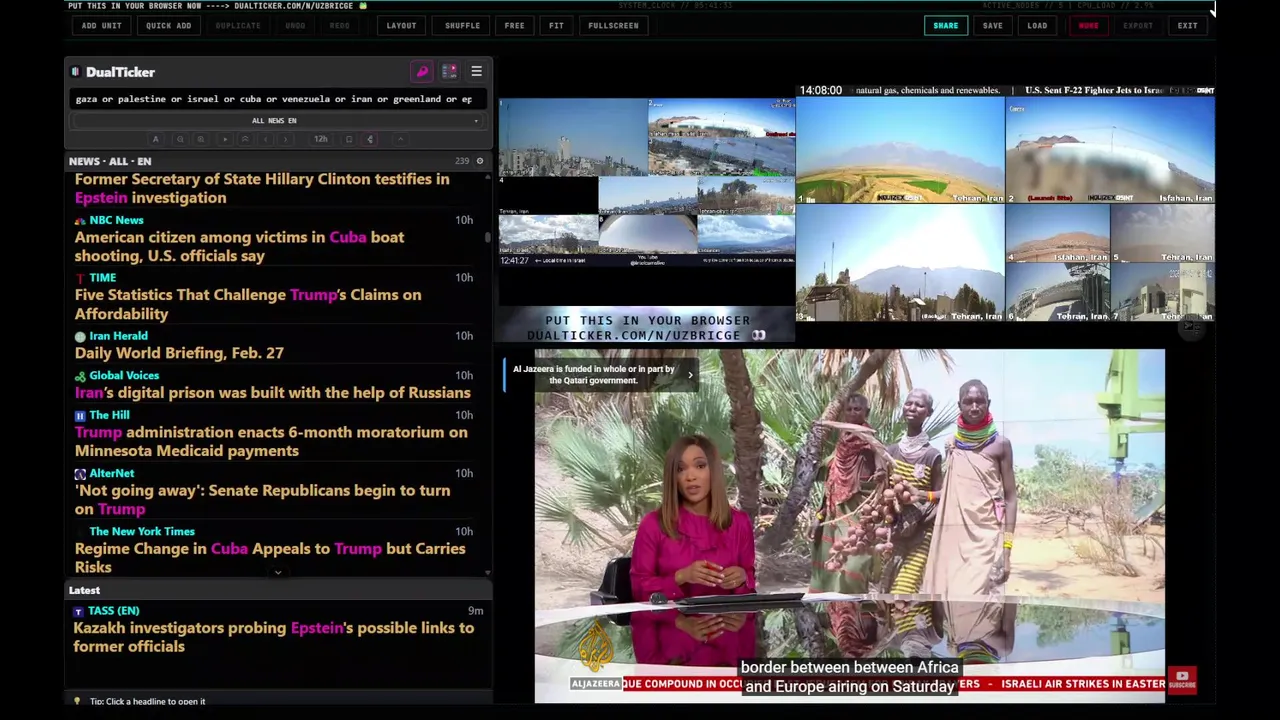The height and width of the screenshot is (720, 1280).
Task: Open 'Five Statistics That Challenge Trump's Claims' headline
Action: point(248,304)
